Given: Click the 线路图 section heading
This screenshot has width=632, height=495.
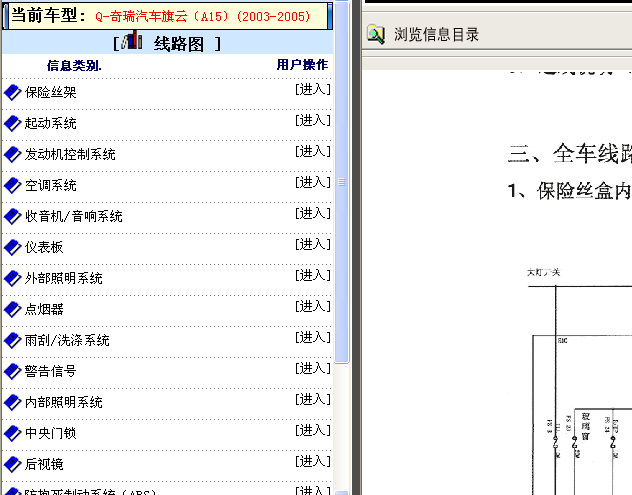Looking at the screenshot, I should [179, 44].
